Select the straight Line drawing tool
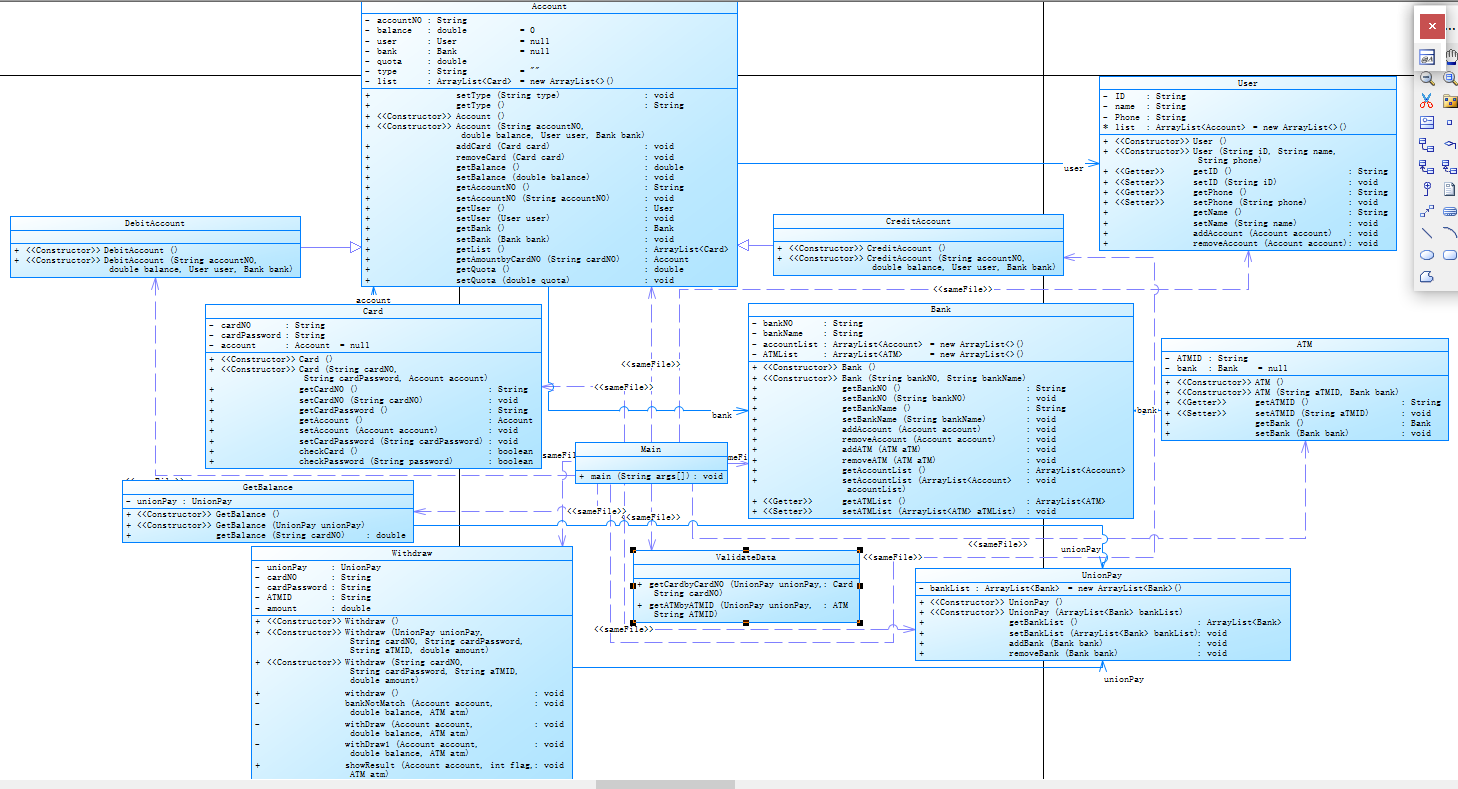This screenshot has height=789, width=1458. point(1427,232)
